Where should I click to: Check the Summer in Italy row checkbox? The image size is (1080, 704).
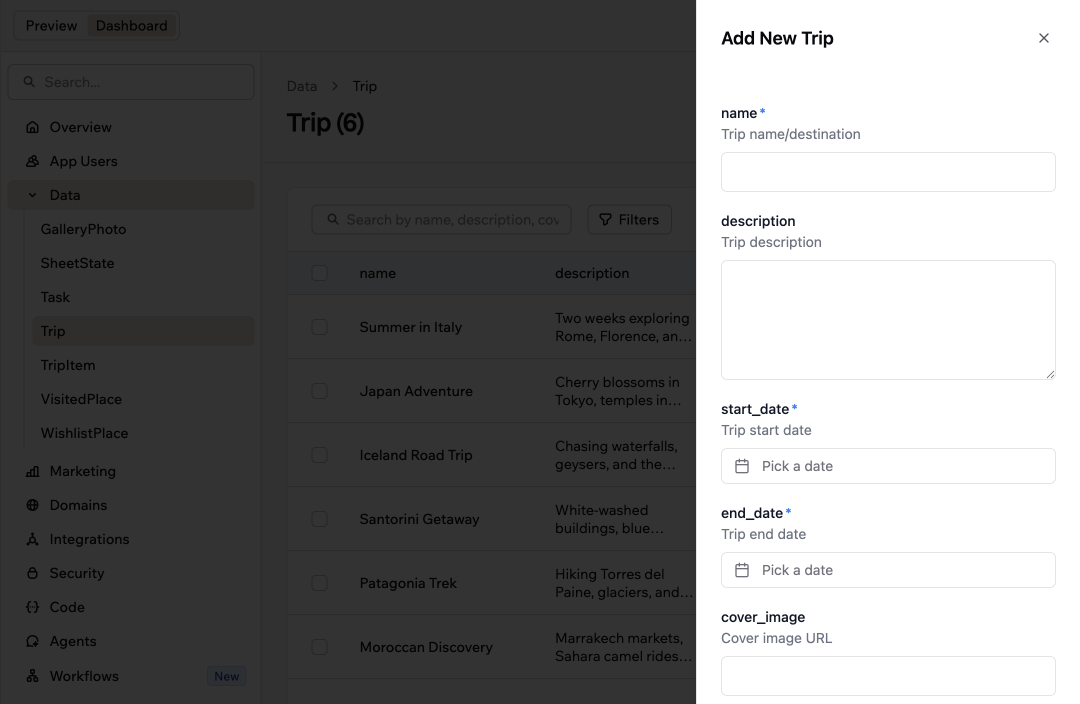[320, 327]
